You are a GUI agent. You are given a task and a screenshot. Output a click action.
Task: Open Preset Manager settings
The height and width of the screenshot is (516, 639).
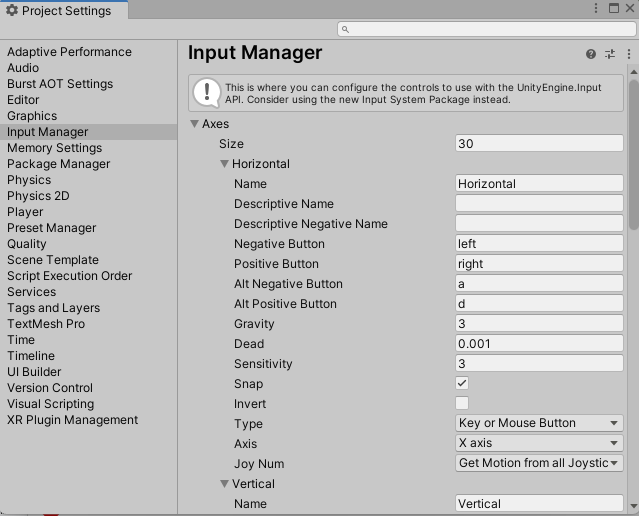[51, 228]
